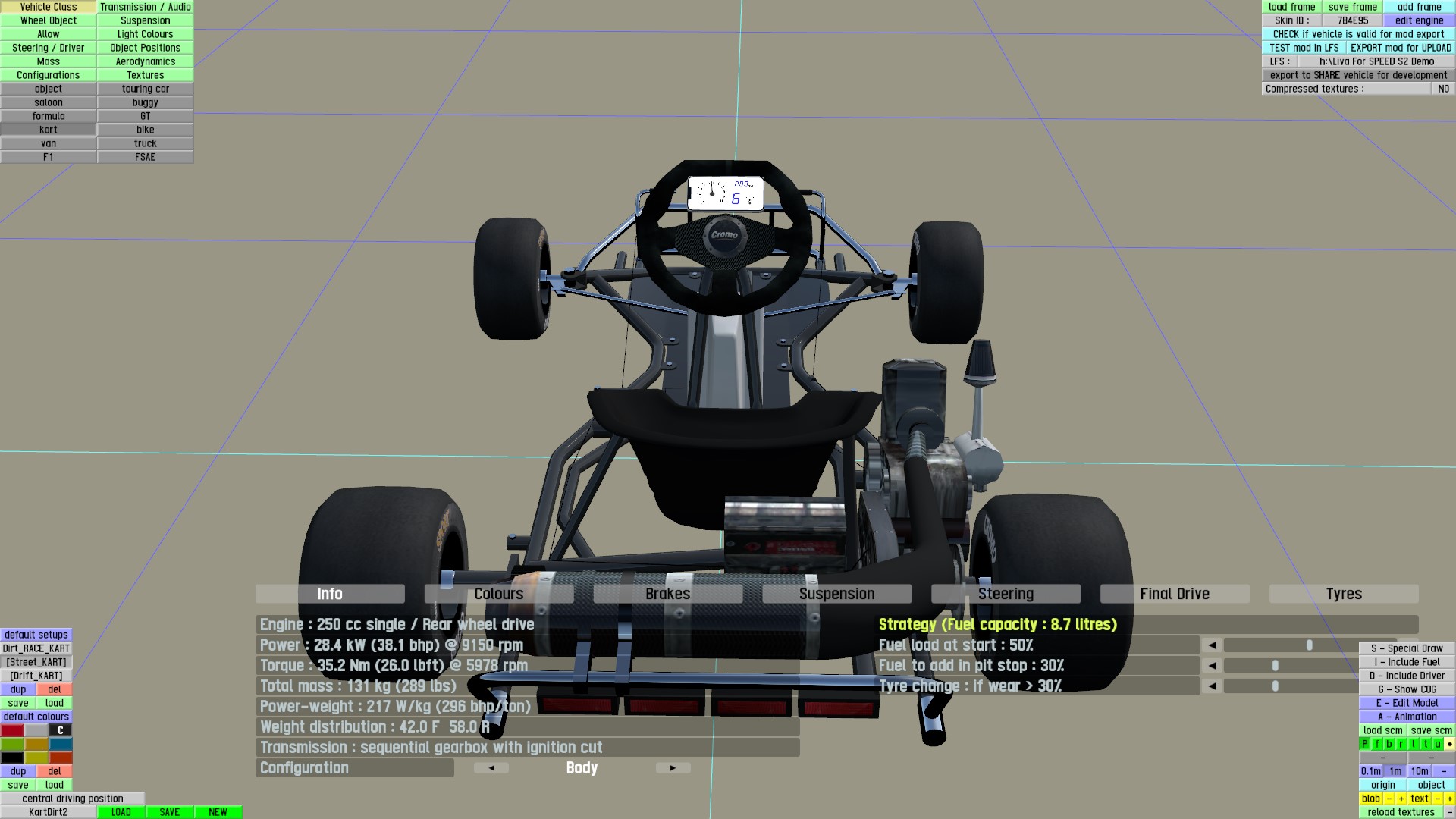Toggle D - Include Driver option
This screenshot has width=1456, height=819.
[x=1407, y=676]
